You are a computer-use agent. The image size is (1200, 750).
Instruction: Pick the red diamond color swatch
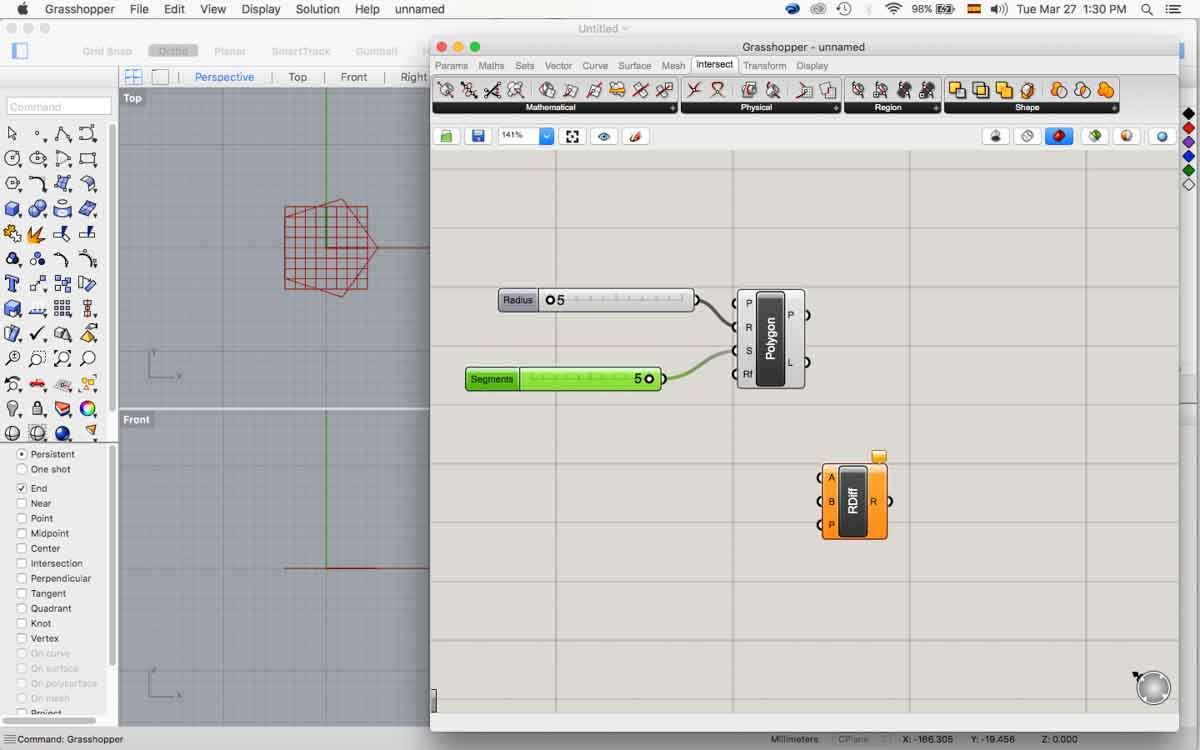(1188, 128)
